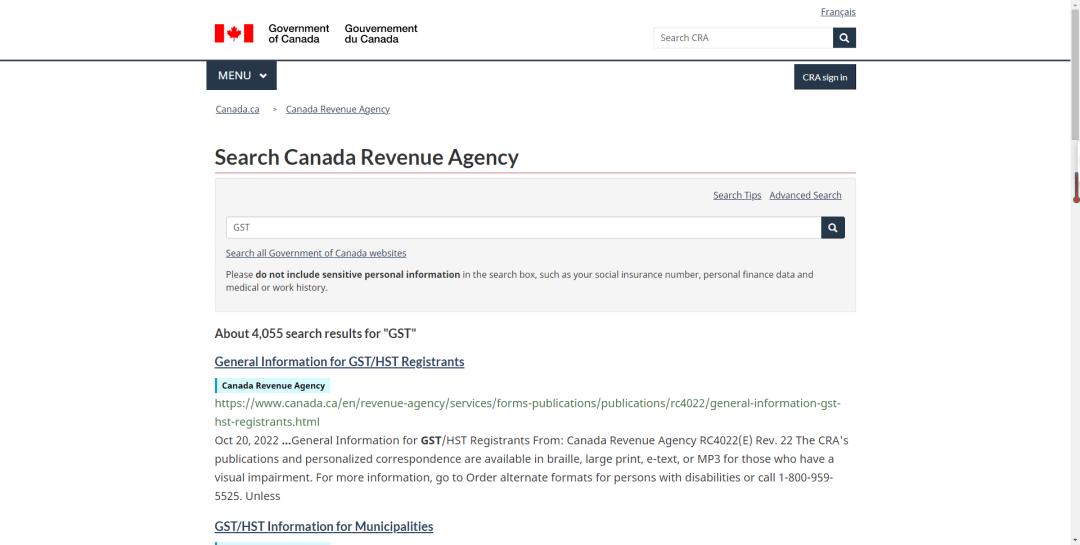
Task: Submit the GST search with the magnifier button
Action: [832, 228]
